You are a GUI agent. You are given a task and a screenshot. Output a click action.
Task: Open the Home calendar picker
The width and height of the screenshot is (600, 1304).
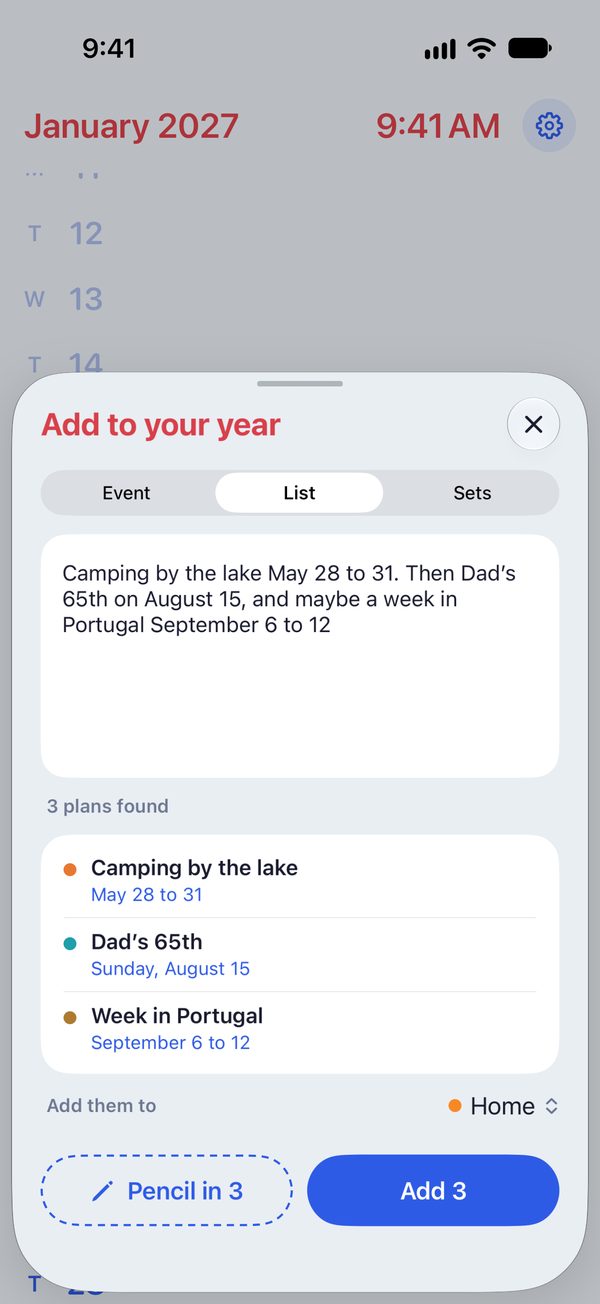pyautogui.click(x=503, y=1106)
